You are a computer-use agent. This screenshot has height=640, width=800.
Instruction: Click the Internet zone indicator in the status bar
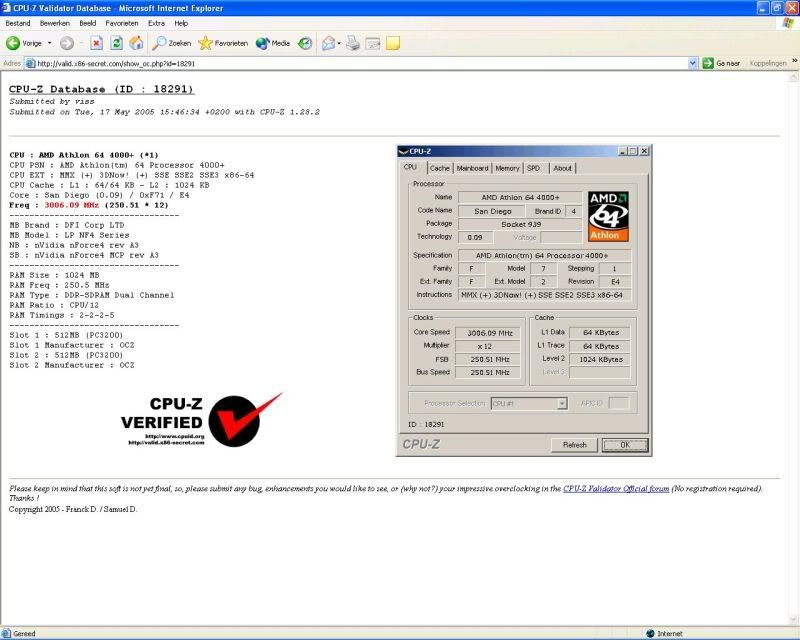point(664,633)
